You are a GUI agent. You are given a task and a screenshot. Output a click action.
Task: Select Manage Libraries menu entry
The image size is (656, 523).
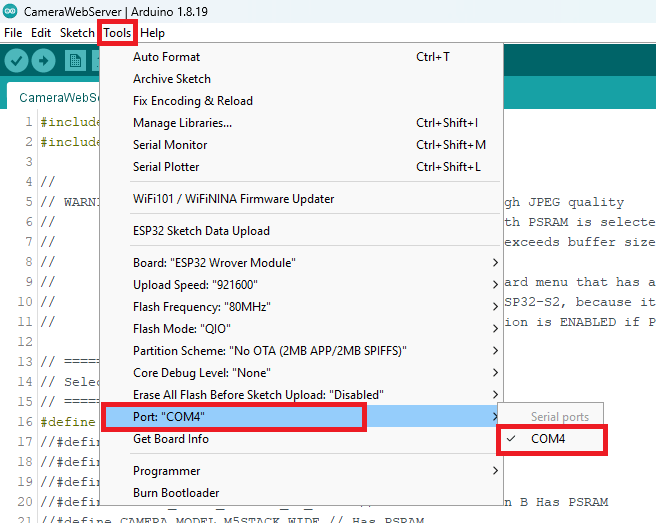tap(182, 123)
